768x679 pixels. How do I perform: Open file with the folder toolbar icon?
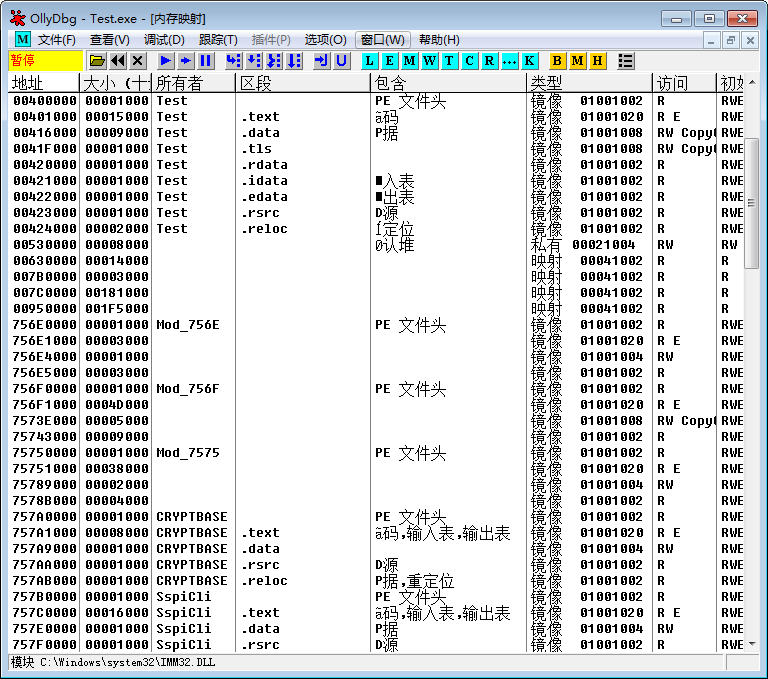point(97,61)
